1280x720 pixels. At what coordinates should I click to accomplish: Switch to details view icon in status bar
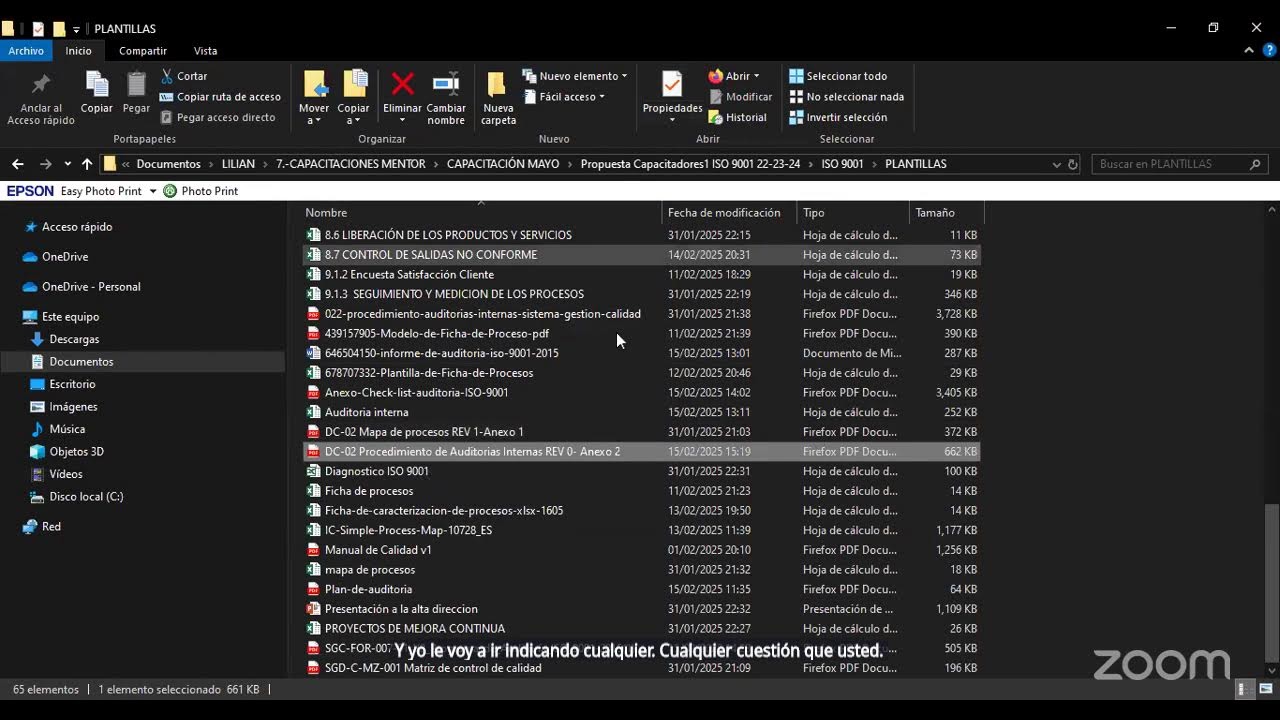coord(1243,689)
